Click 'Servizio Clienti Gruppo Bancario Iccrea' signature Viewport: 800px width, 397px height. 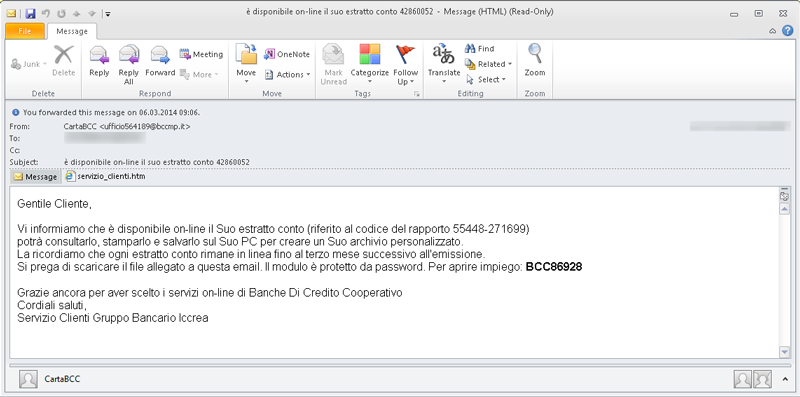pyautogui.click(x=113, y=317)
